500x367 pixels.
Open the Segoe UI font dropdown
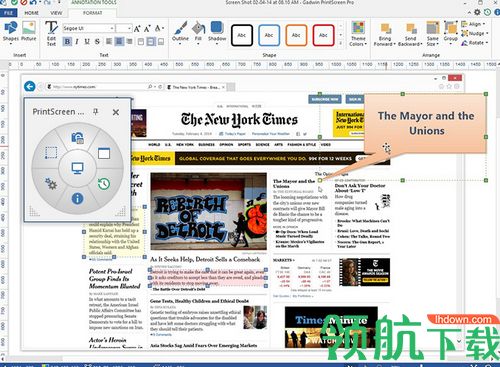[112, 28]
